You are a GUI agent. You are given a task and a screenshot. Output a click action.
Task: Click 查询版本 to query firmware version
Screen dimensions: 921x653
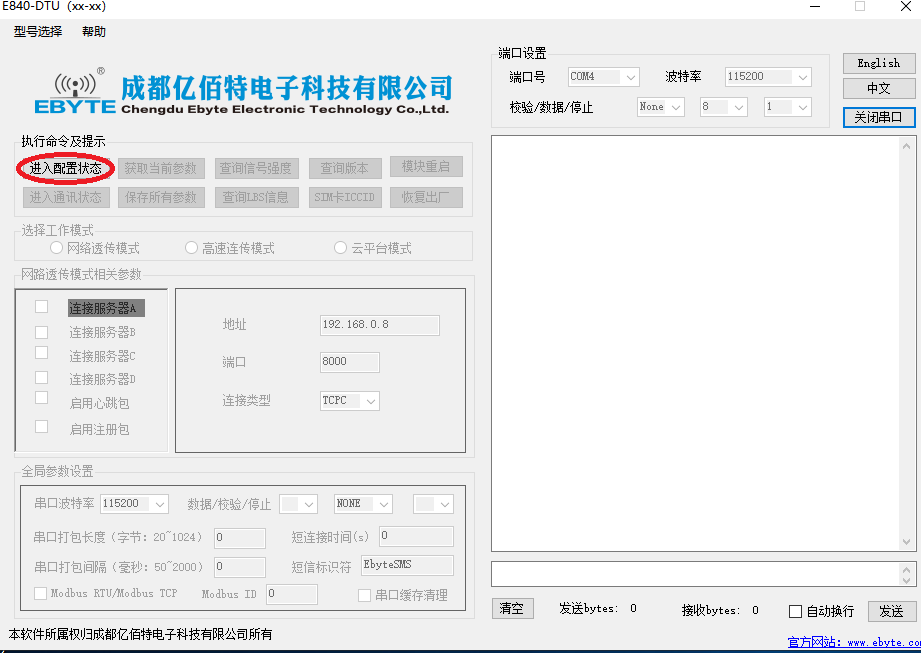pyautogui.click(x=345, y=166)
